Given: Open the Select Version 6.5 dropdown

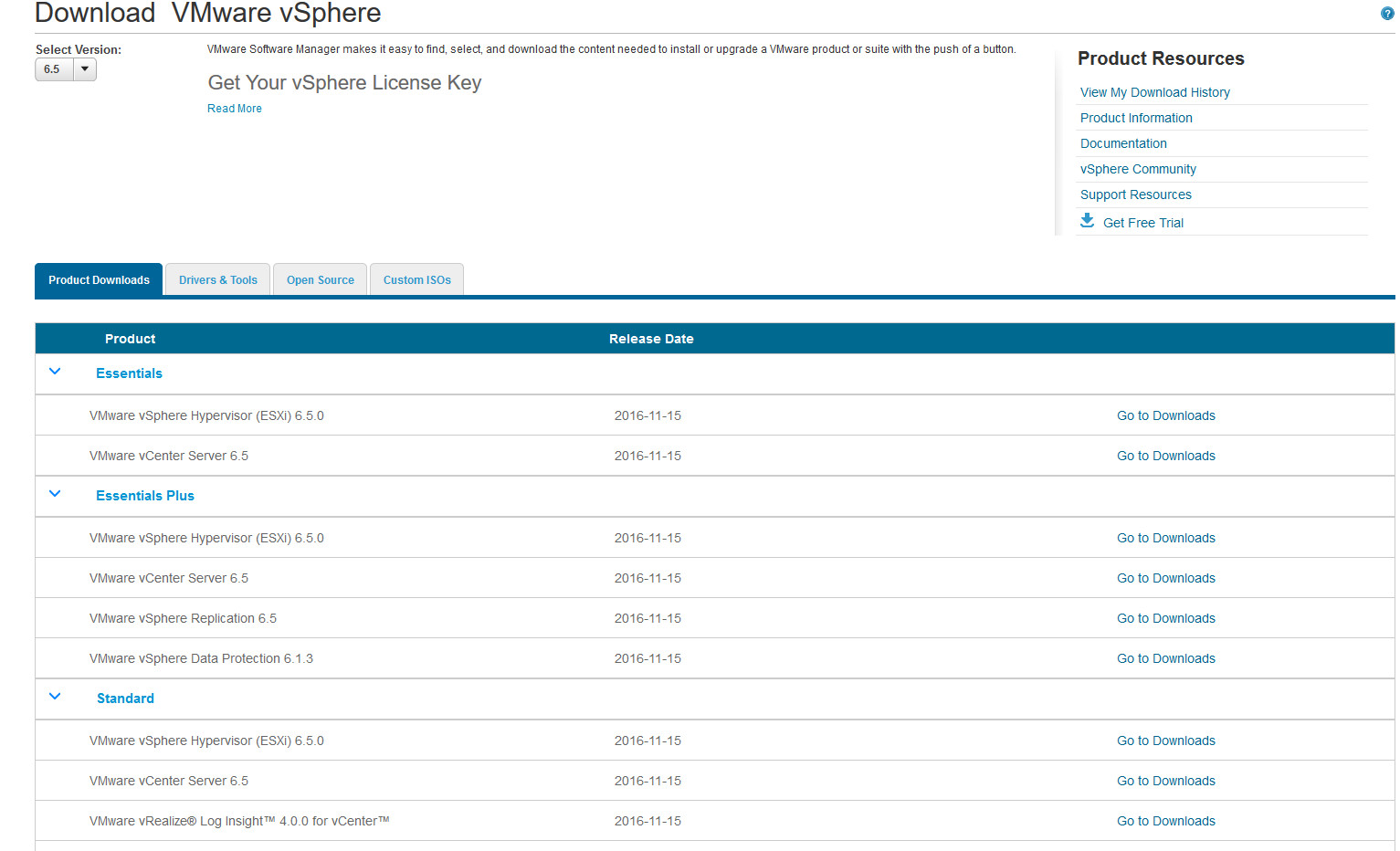Looking at the screenshot, I should [x=66, y=69].
